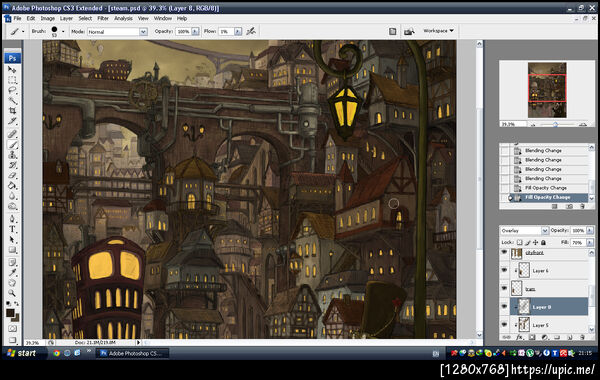Image resolution: width=600 pixels, height=380 pixels.
Task: Select the Rectangle shape tool
Action: 12,250
